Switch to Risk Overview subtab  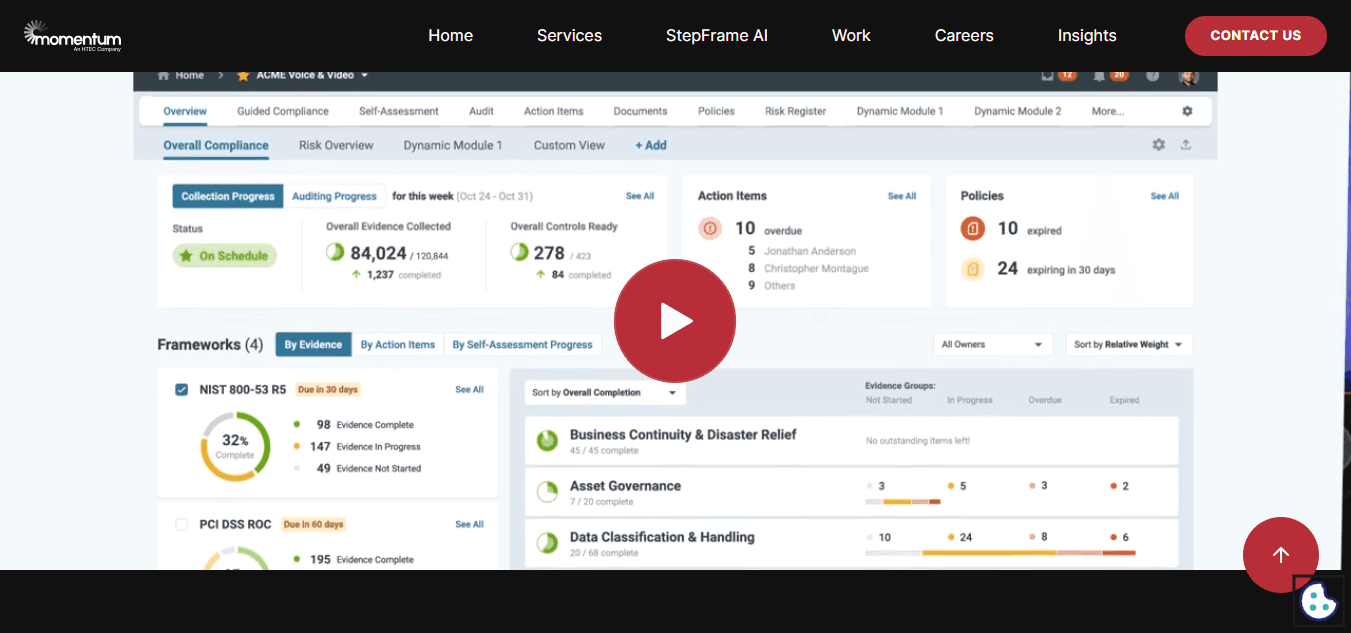click(336, 145)
